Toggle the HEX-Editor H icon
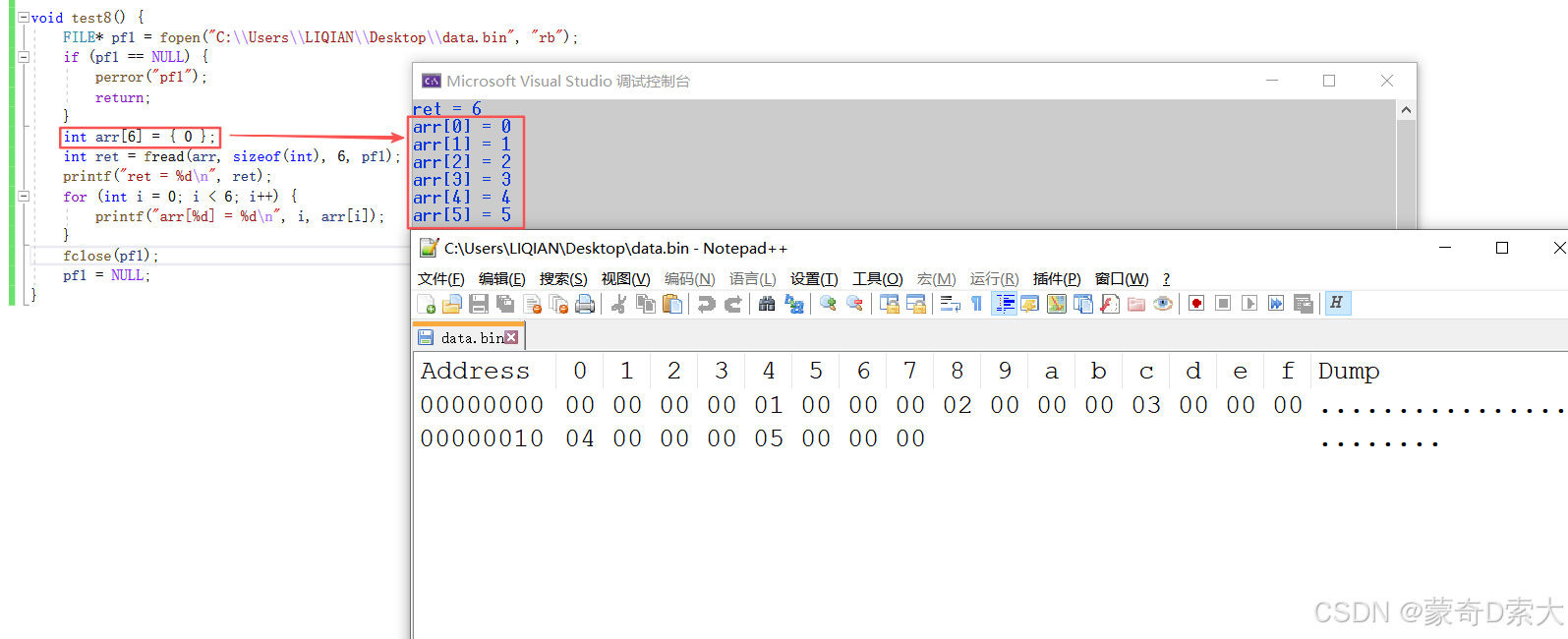 click(1338, 304)
